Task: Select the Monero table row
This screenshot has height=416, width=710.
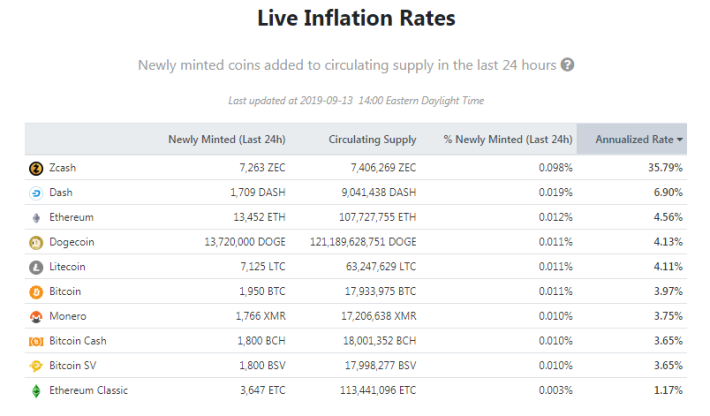Action: 356,316
